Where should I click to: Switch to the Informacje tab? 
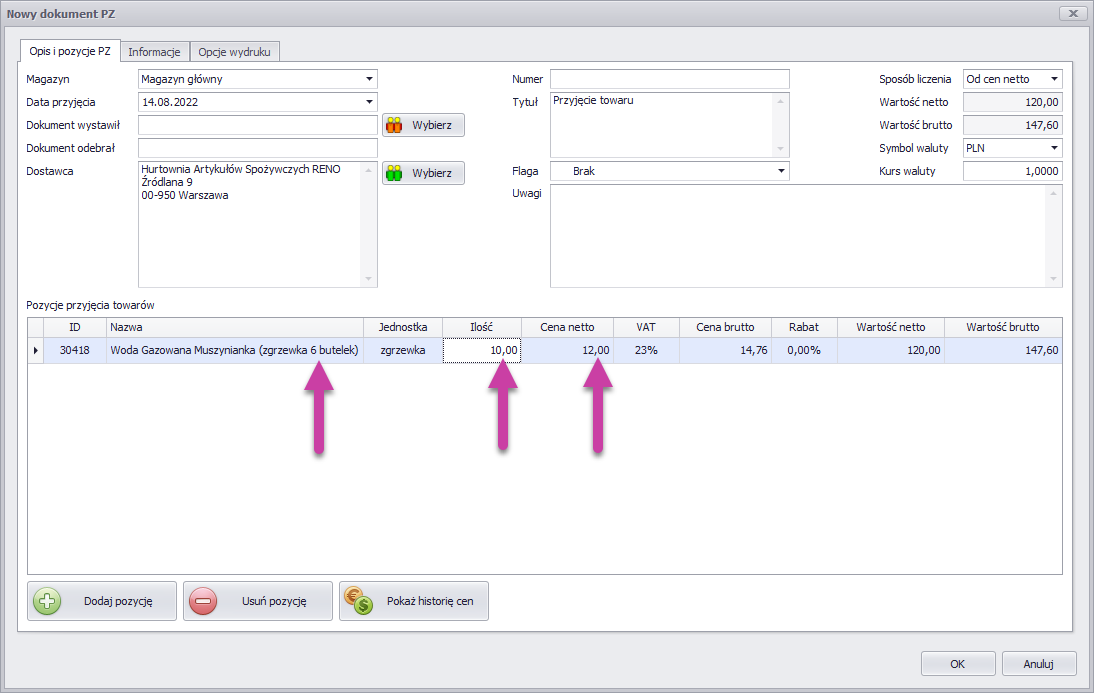click(x=154, y=52)
